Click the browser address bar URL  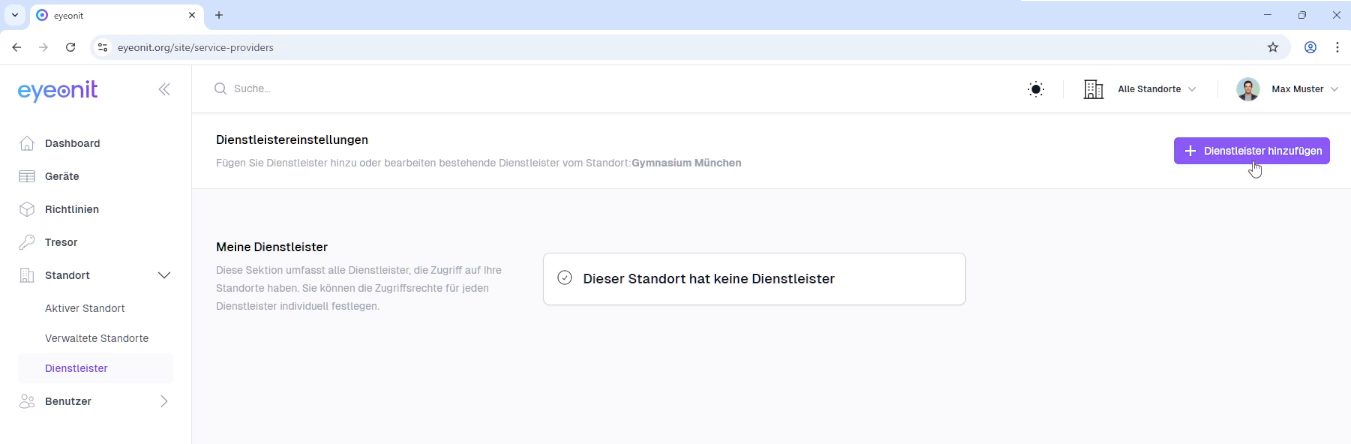click(x=195, y=47)
